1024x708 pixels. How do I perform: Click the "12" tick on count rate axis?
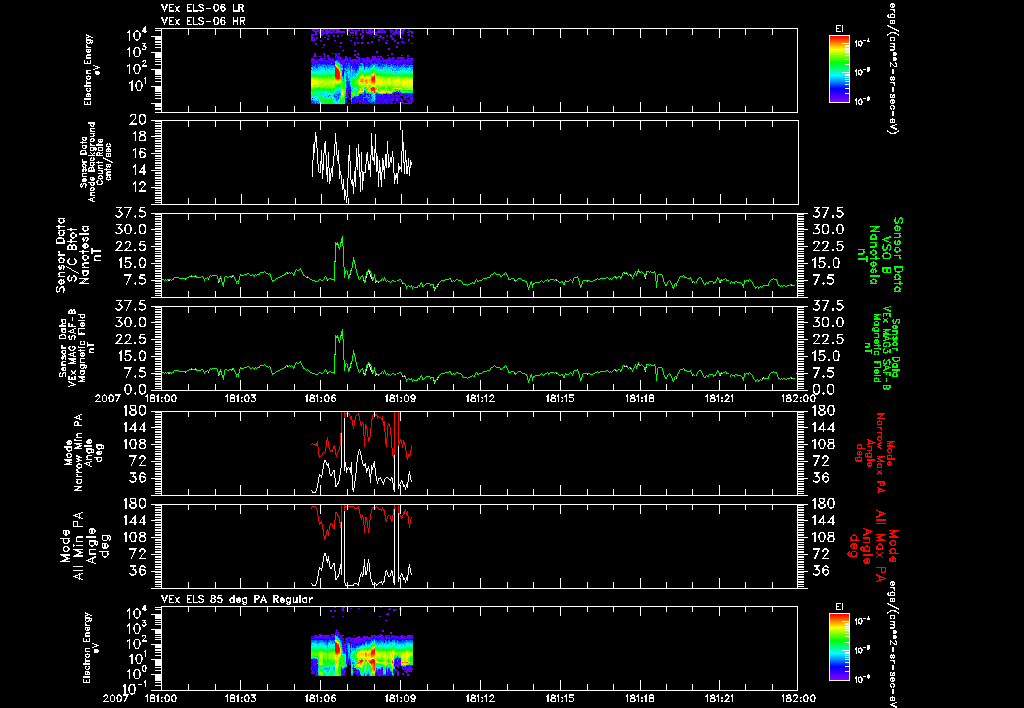139,187
